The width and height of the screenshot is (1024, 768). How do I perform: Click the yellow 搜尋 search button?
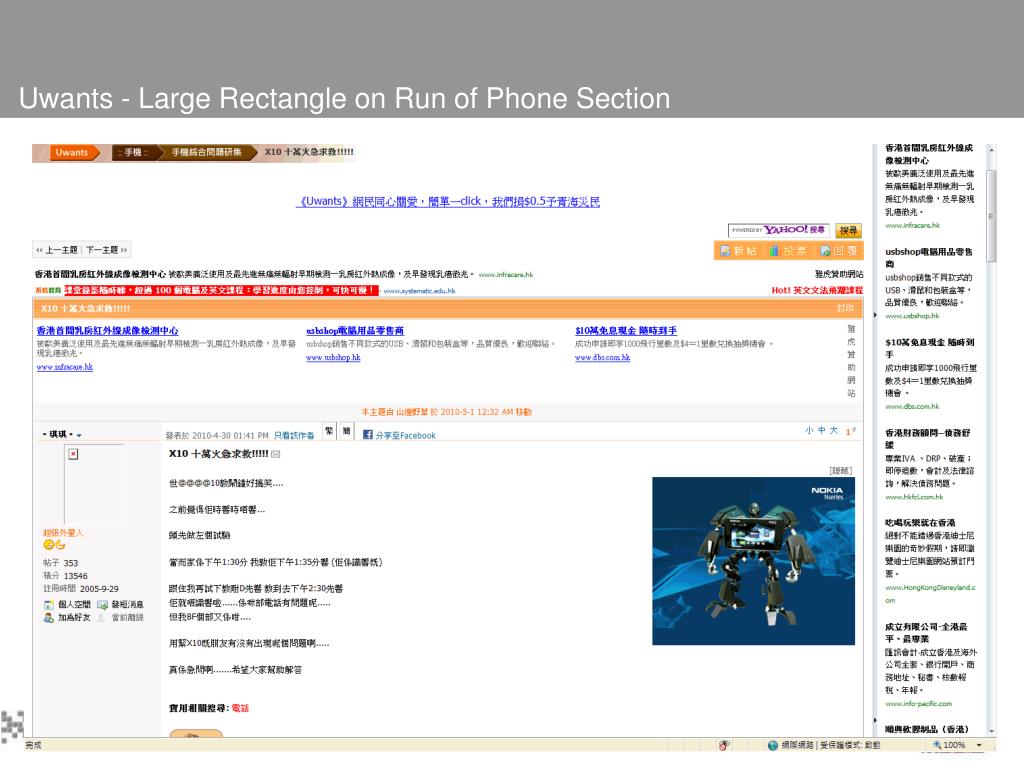(848, 231)
